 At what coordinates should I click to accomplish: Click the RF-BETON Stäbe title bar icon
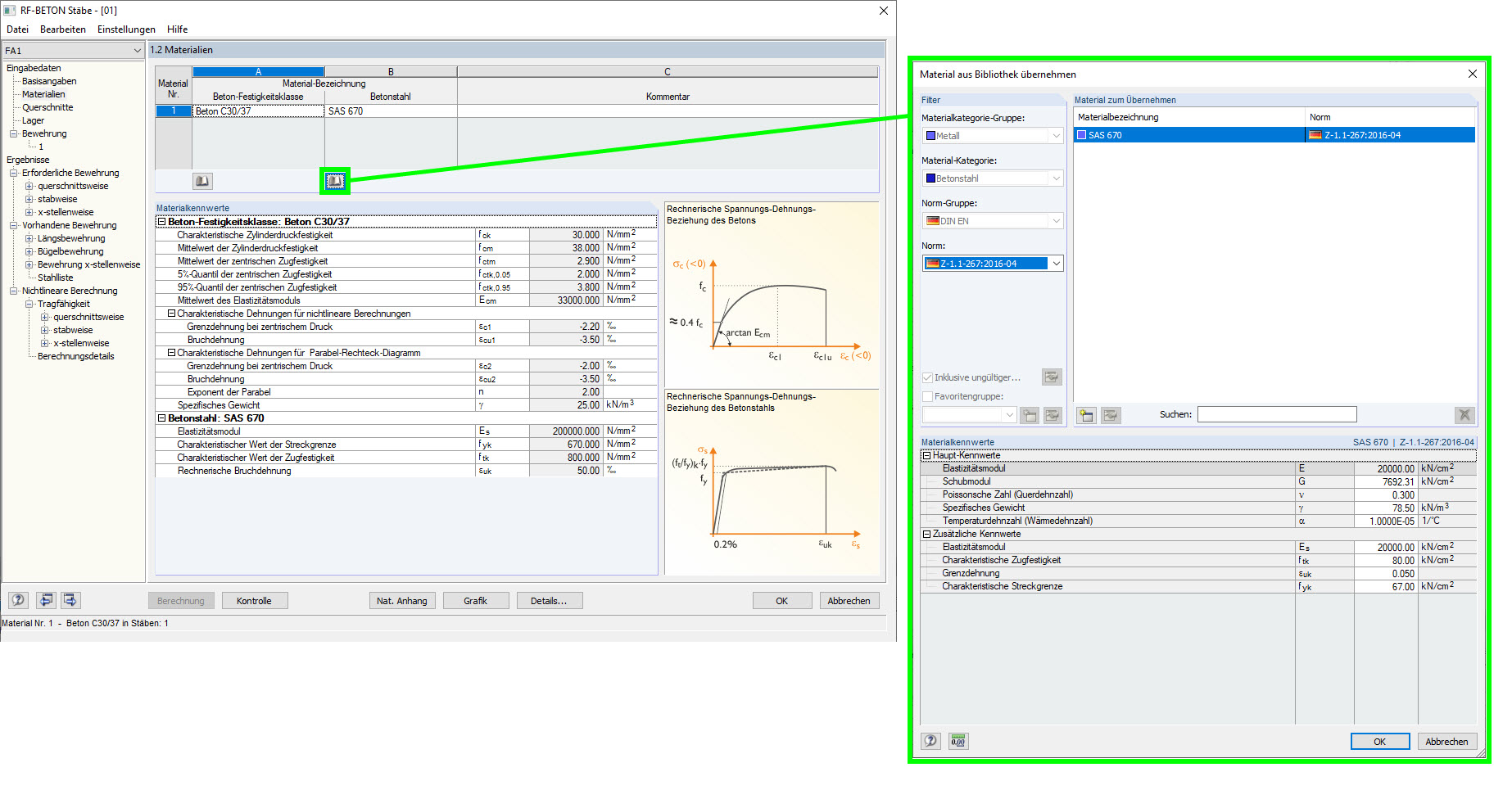click(x=10, y=11)
